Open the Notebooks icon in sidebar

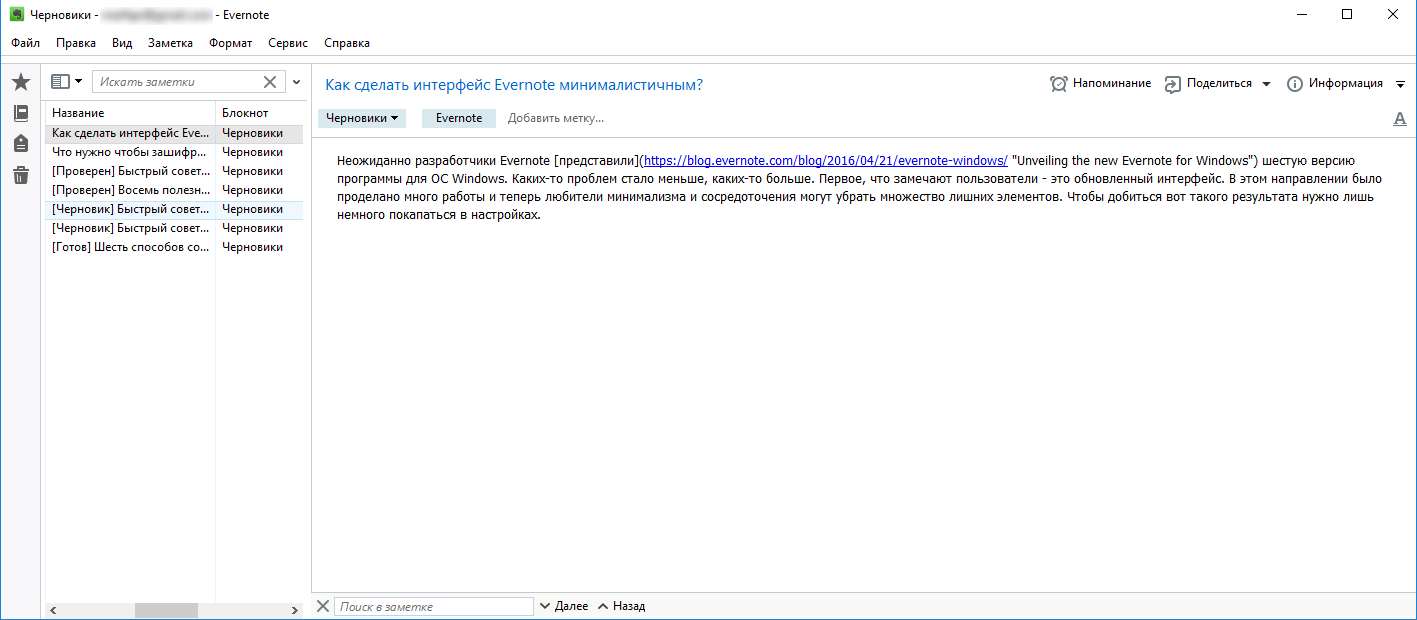20,113
